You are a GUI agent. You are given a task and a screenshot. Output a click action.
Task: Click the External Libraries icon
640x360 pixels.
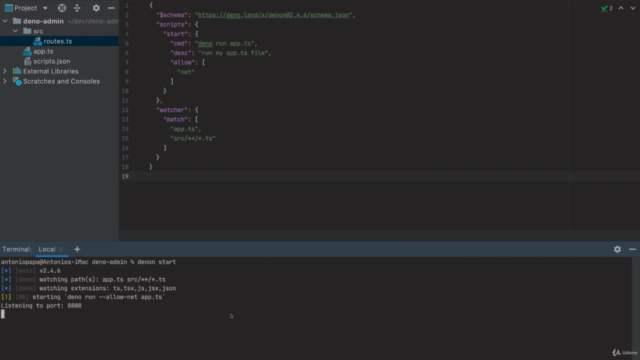point(17,71)
